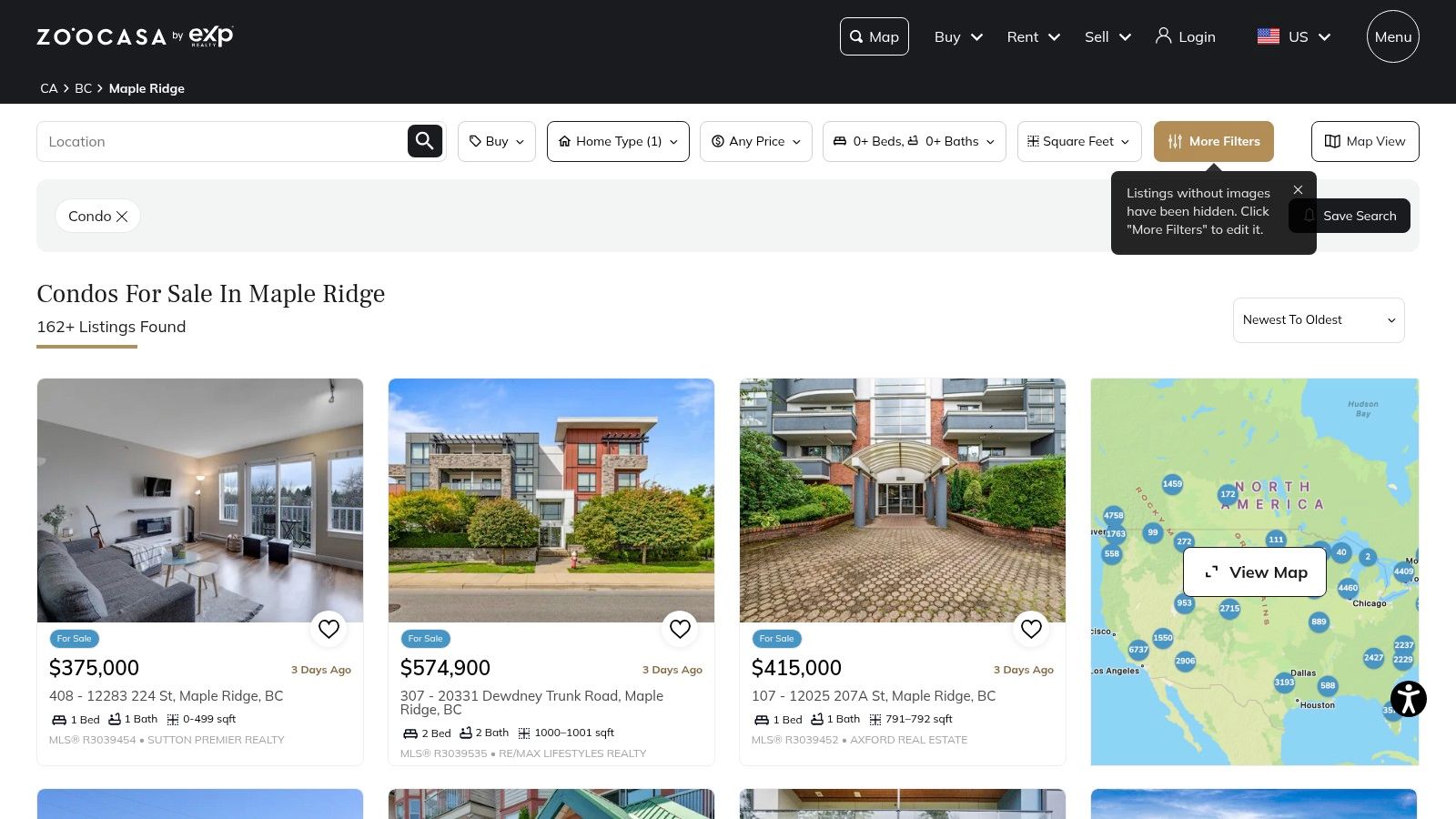Screen dimensions: 1456x819
Task: Open the entrance photo of $415,000 listing
Action: point(903,500)
